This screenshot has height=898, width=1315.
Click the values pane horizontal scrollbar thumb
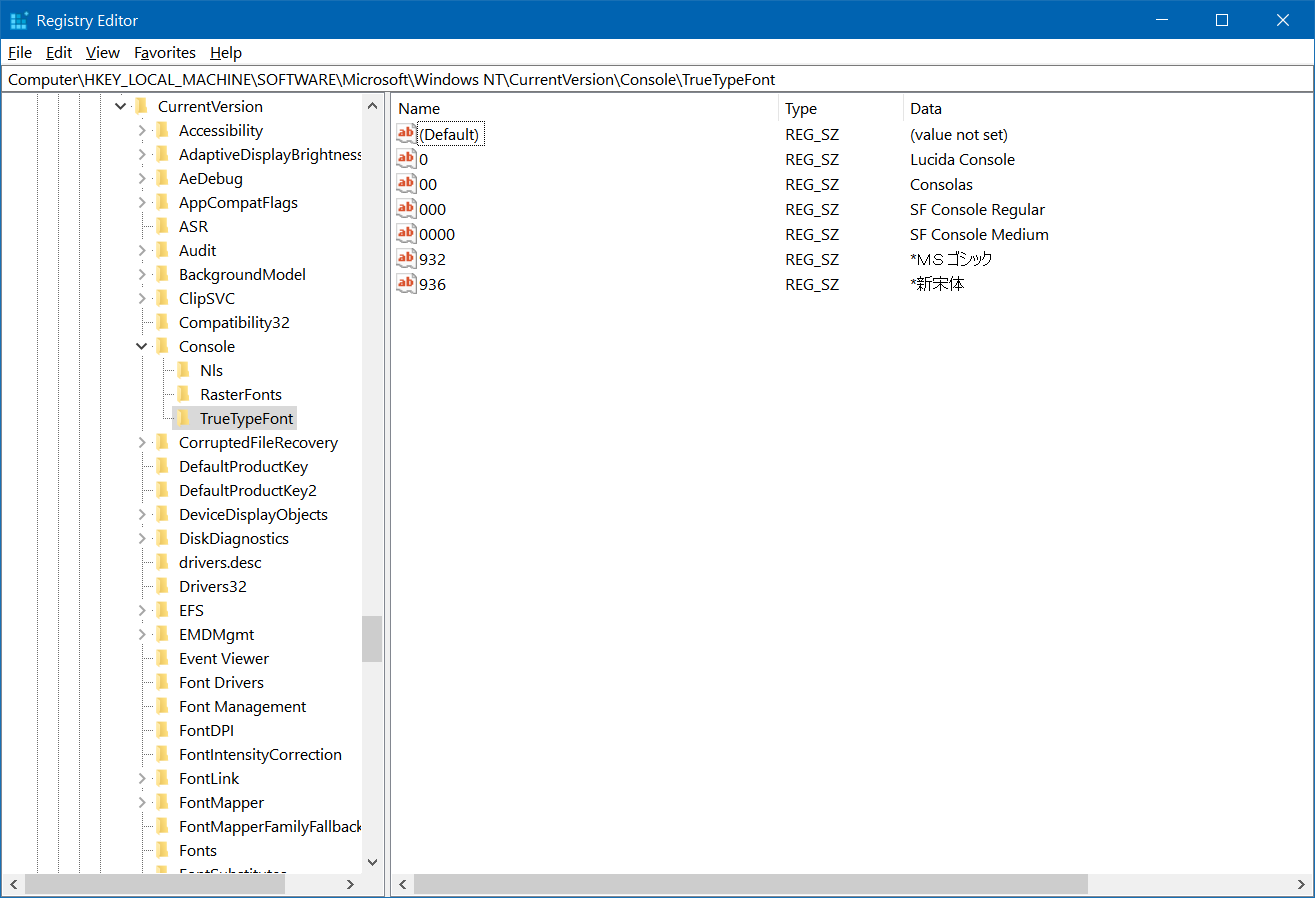click(x=750, y=884)
